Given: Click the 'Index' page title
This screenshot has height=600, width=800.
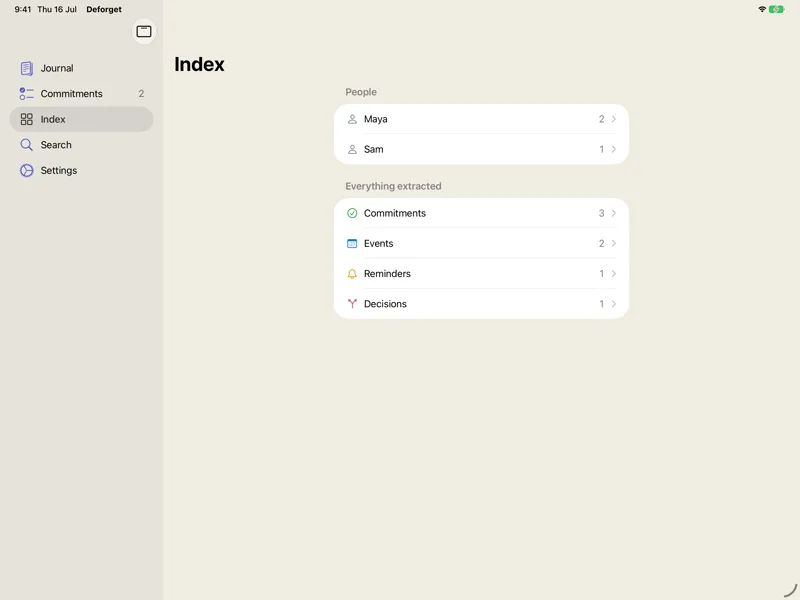Looking at the screenshot, I should [199, 64].
